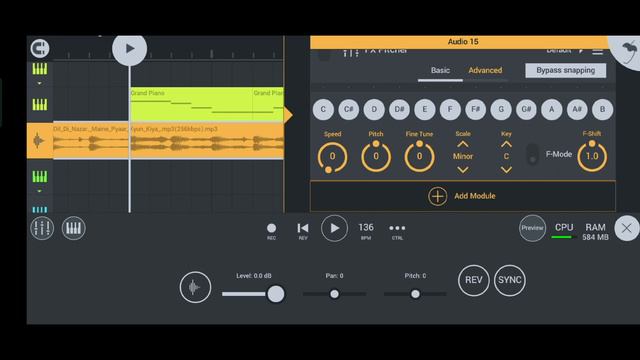Select the first Grand Piano clip
The width and height of the screenshot is (640, 360).
[191, 104]
